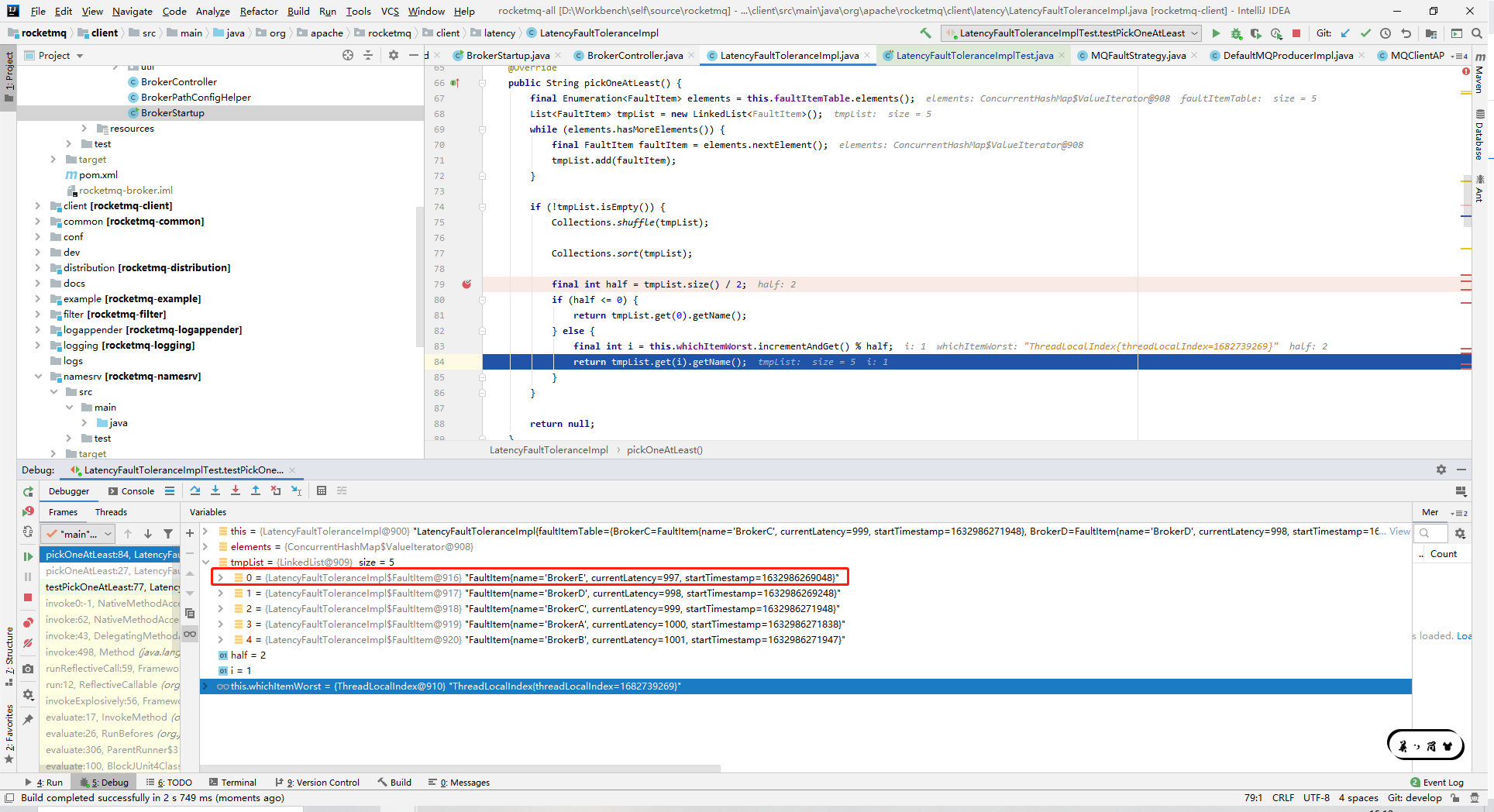Switch to Threads tab
The width and height of the screenshot is (1494, 812).
[111, 512]
